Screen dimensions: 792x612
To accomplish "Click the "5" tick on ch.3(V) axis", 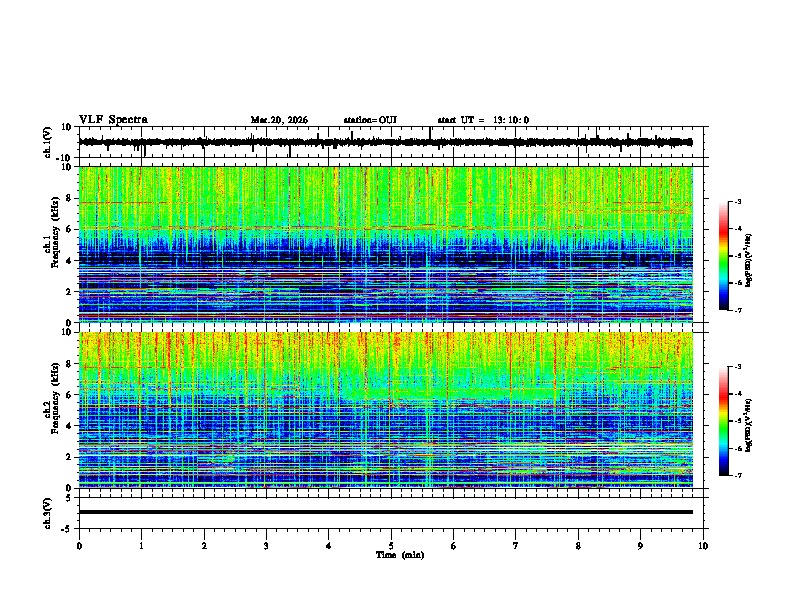I will click(69, 498).
